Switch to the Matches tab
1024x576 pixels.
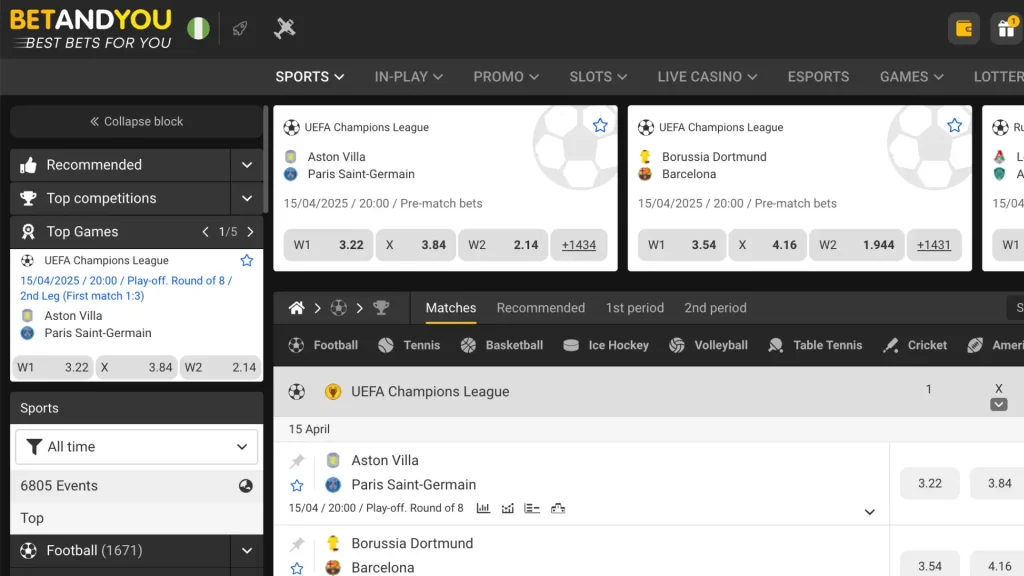coord(451,308)
